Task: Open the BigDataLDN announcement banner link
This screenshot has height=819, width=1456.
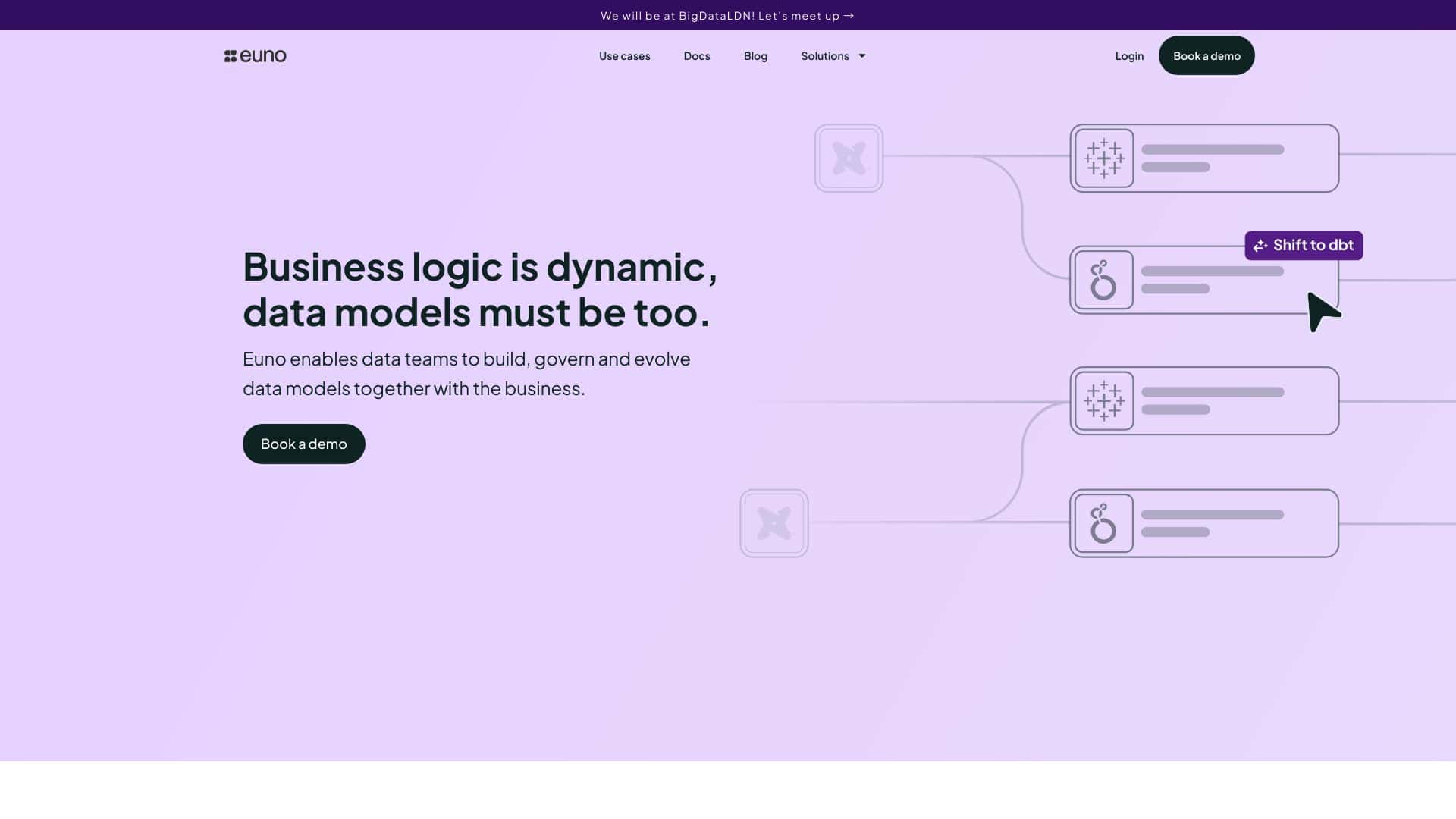Action: coord(726,15)
